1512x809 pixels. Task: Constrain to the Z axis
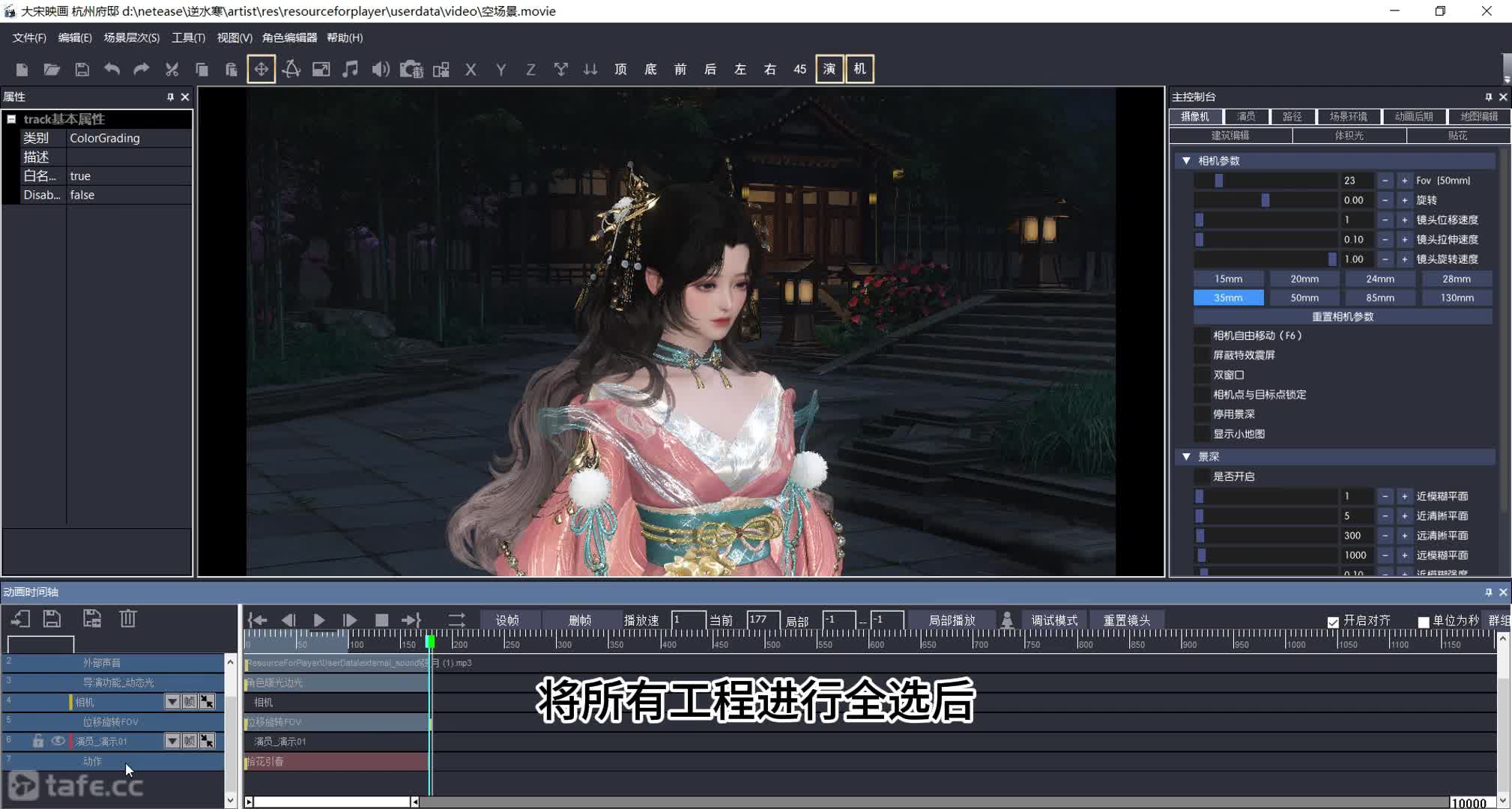tap(530, 70)
